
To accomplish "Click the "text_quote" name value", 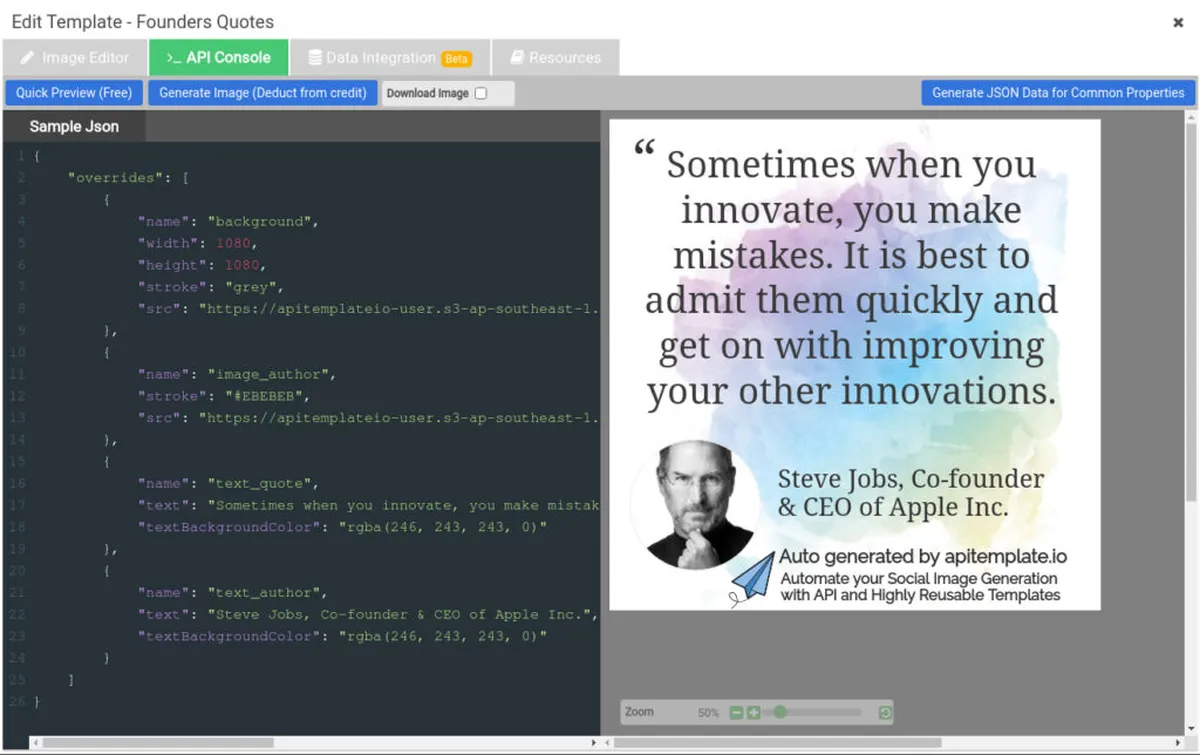I will coord(262,483).
